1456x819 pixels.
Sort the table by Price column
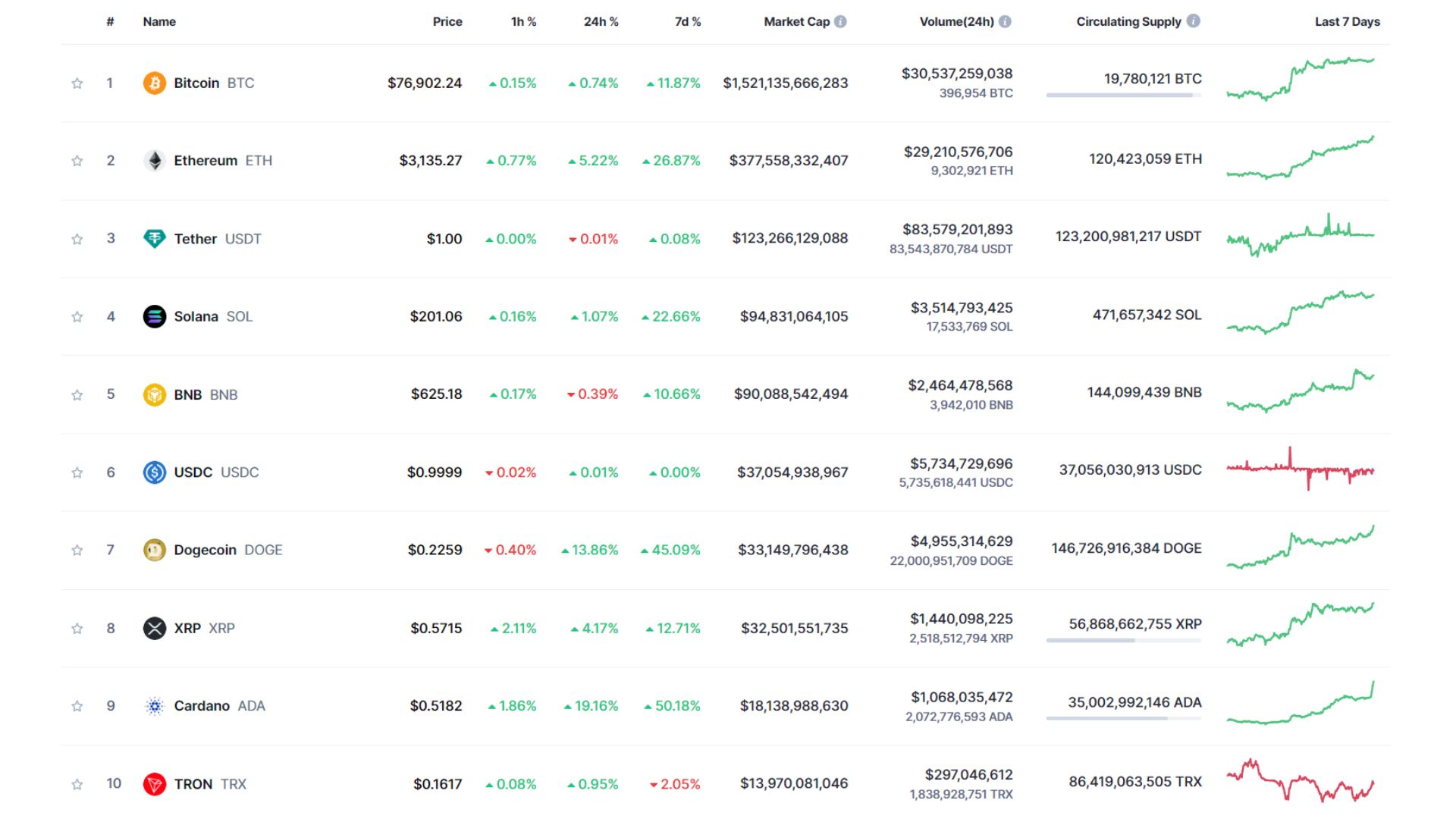click(447, 22)
